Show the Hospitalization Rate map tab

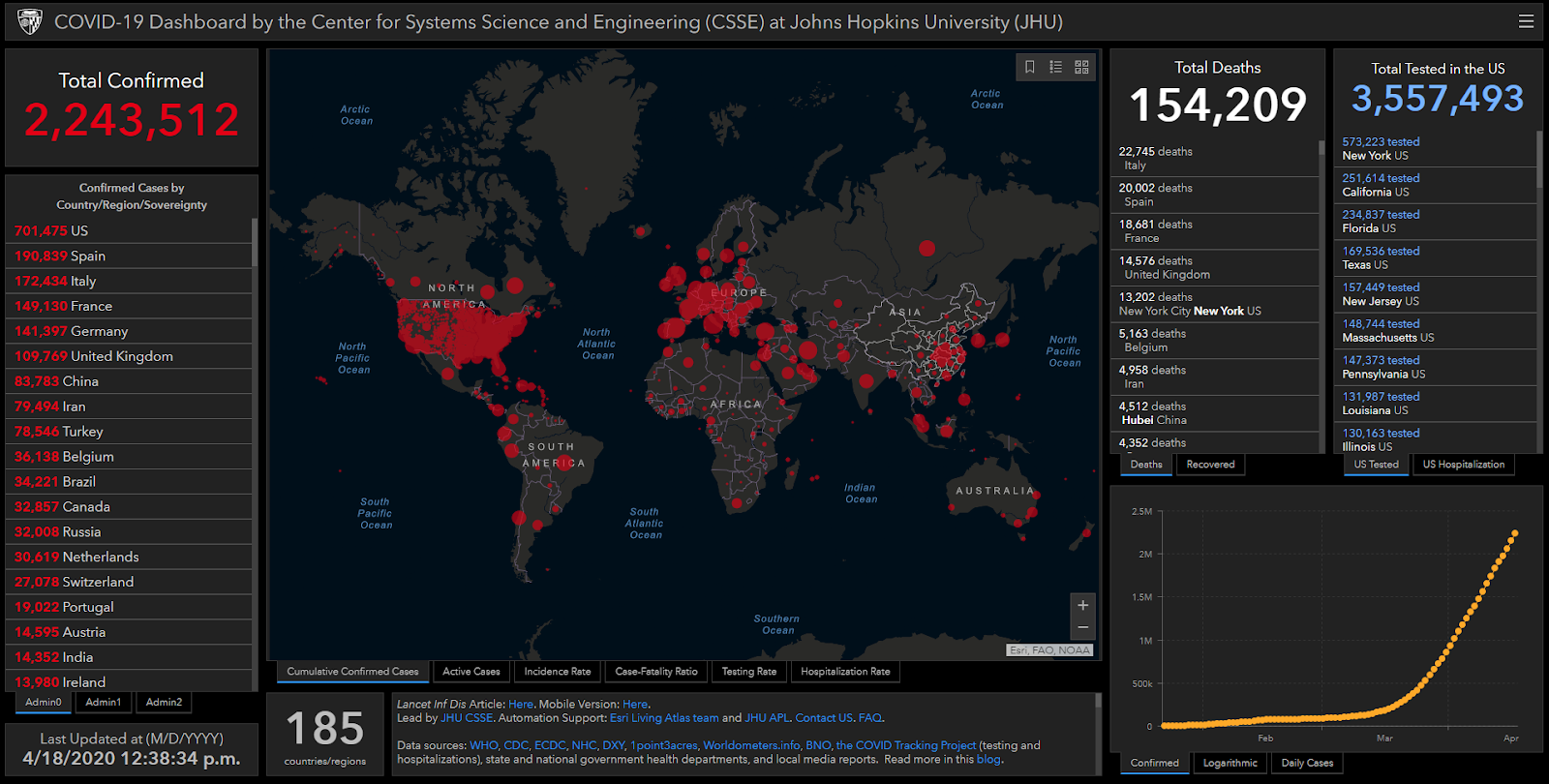[x=845, y=672]
